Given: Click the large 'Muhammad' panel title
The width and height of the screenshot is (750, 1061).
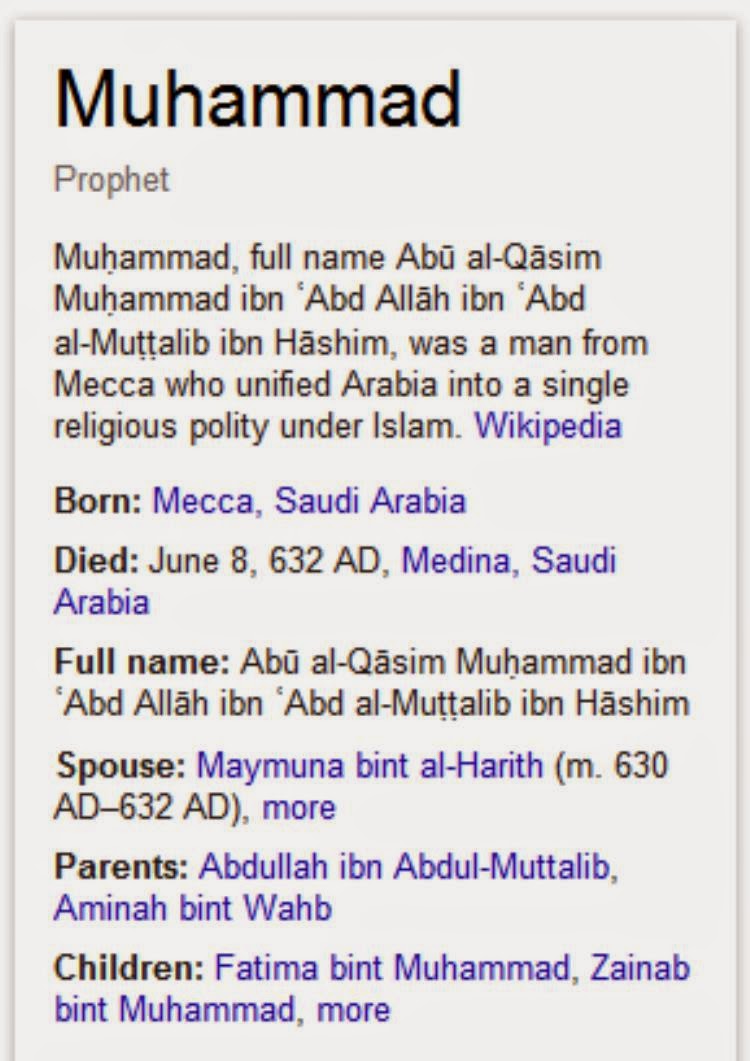Looking at the screenshot, I should pos(257,100).
